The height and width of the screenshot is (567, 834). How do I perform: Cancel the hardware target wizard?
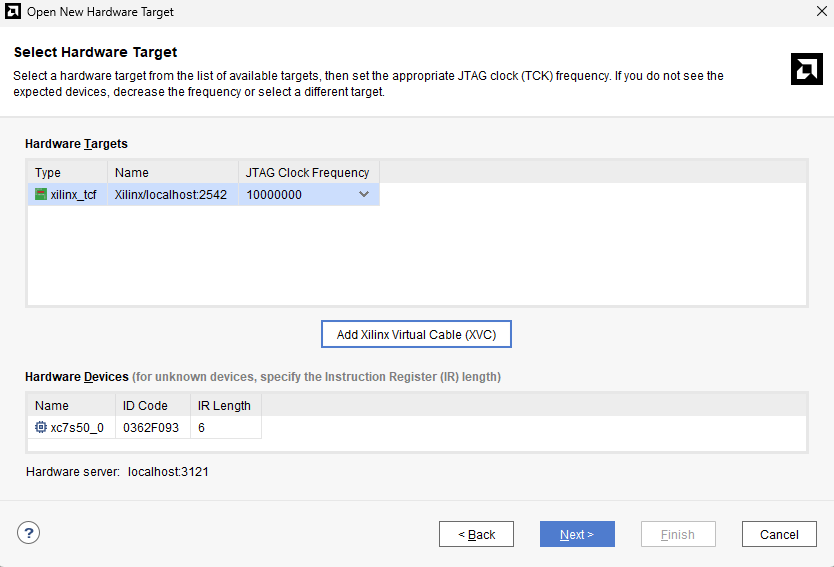(779, 534)
